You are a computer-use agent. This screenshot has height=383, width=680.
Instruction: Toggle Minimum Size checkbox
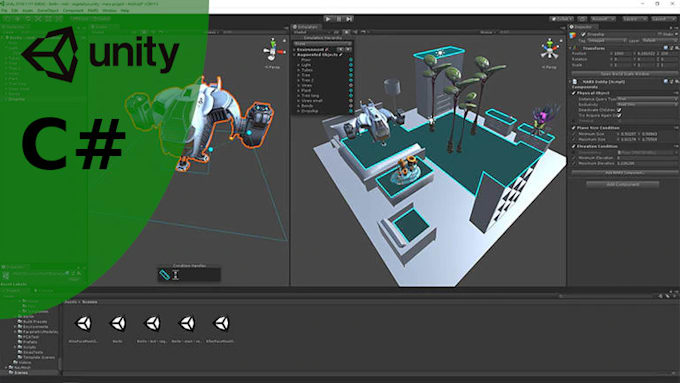(x=575, y=134)
